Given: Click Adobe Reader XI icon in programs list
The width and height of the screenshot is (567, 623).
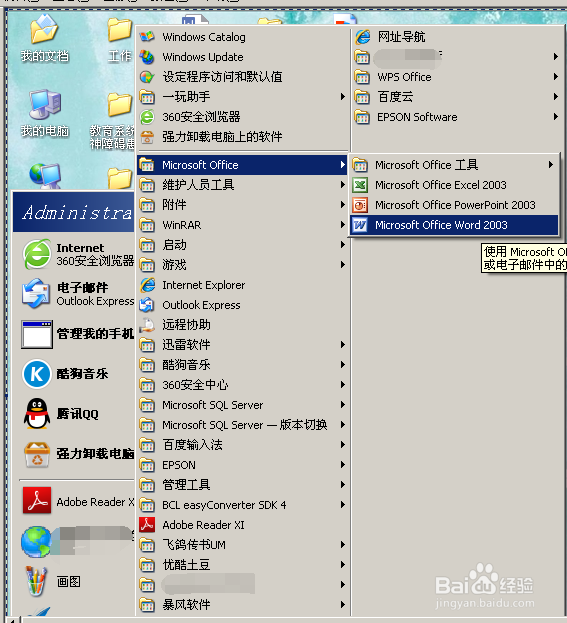Looking at the screenshot, I should click(147, 525).
